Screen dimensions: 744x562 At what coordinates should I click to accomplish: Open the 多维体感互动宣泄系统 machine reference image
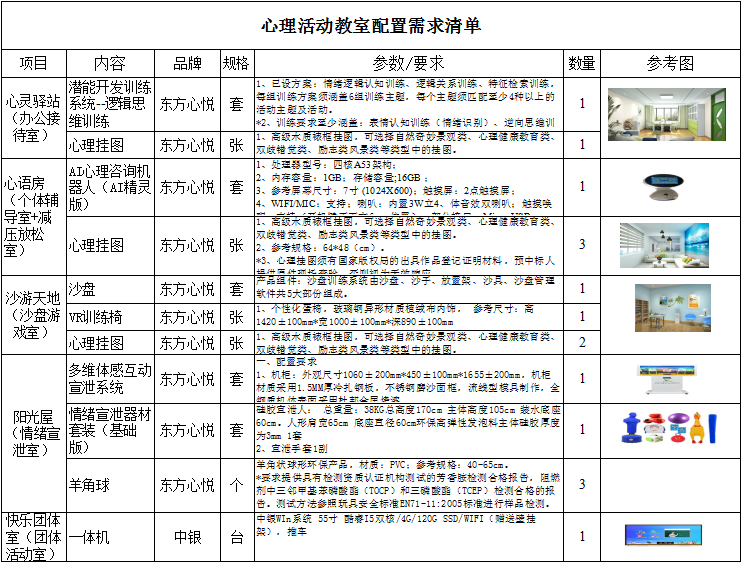[667, 380]
